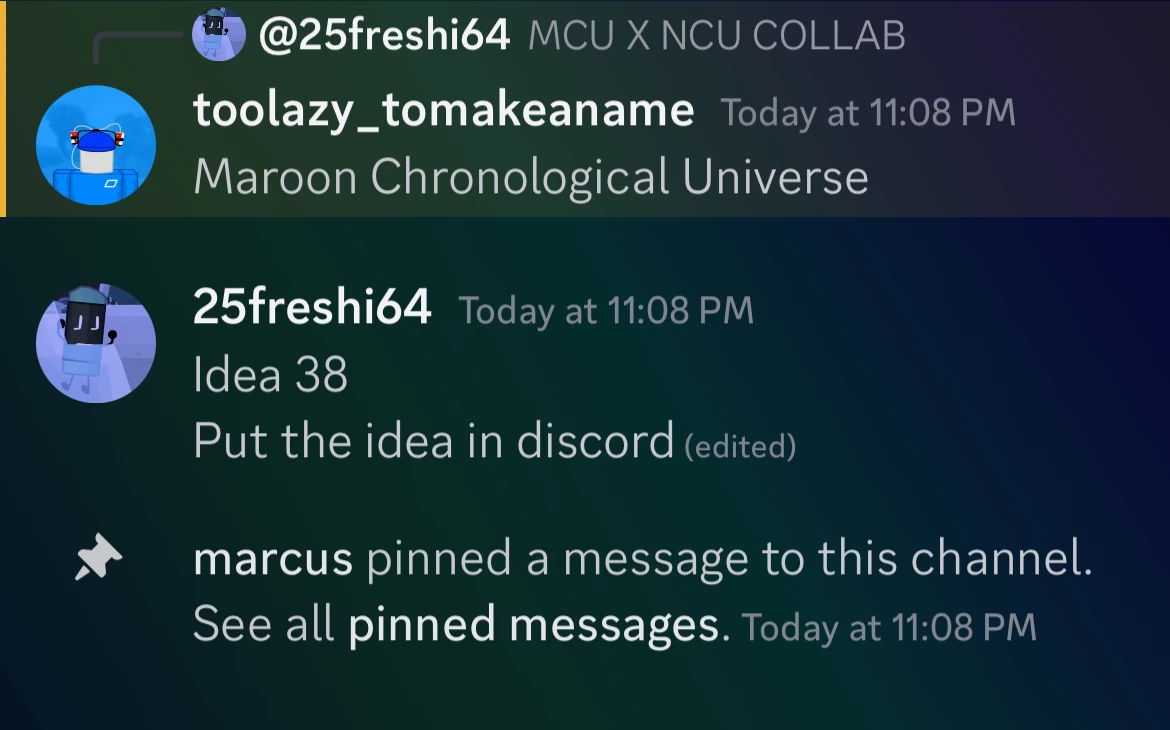
Task: Open 25freshi64's large message avatar
Action: coord(96,343)
